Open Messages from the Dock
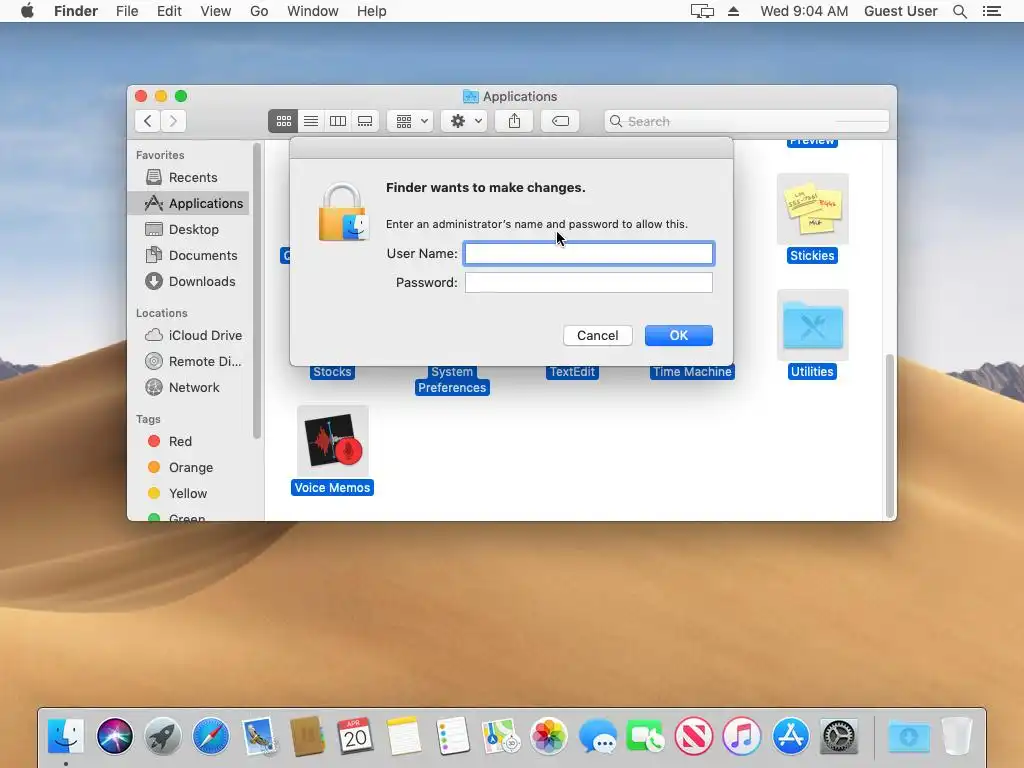1024x768 pixels. [598, 736]
